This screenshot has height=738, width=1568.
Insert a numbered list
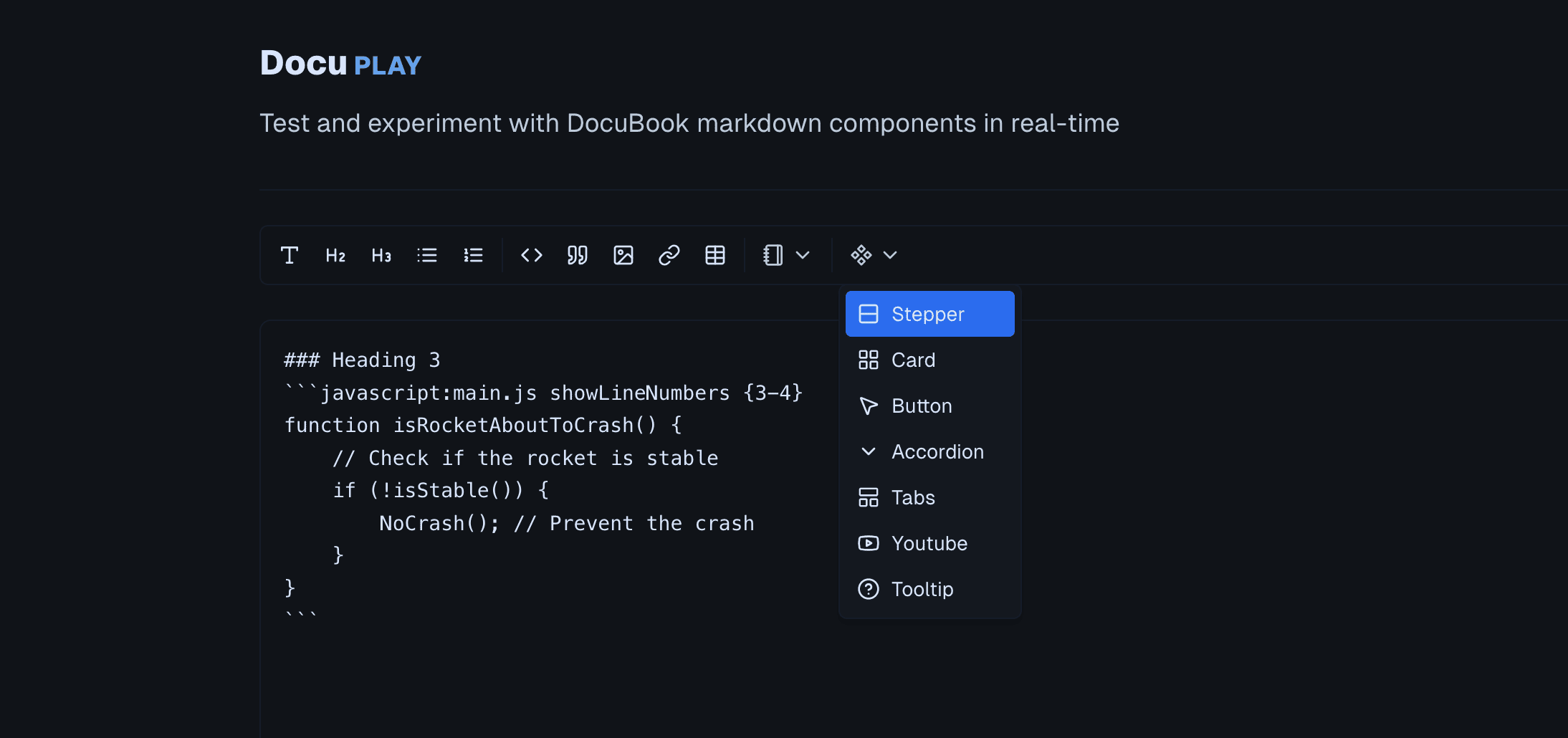point(473,256)
